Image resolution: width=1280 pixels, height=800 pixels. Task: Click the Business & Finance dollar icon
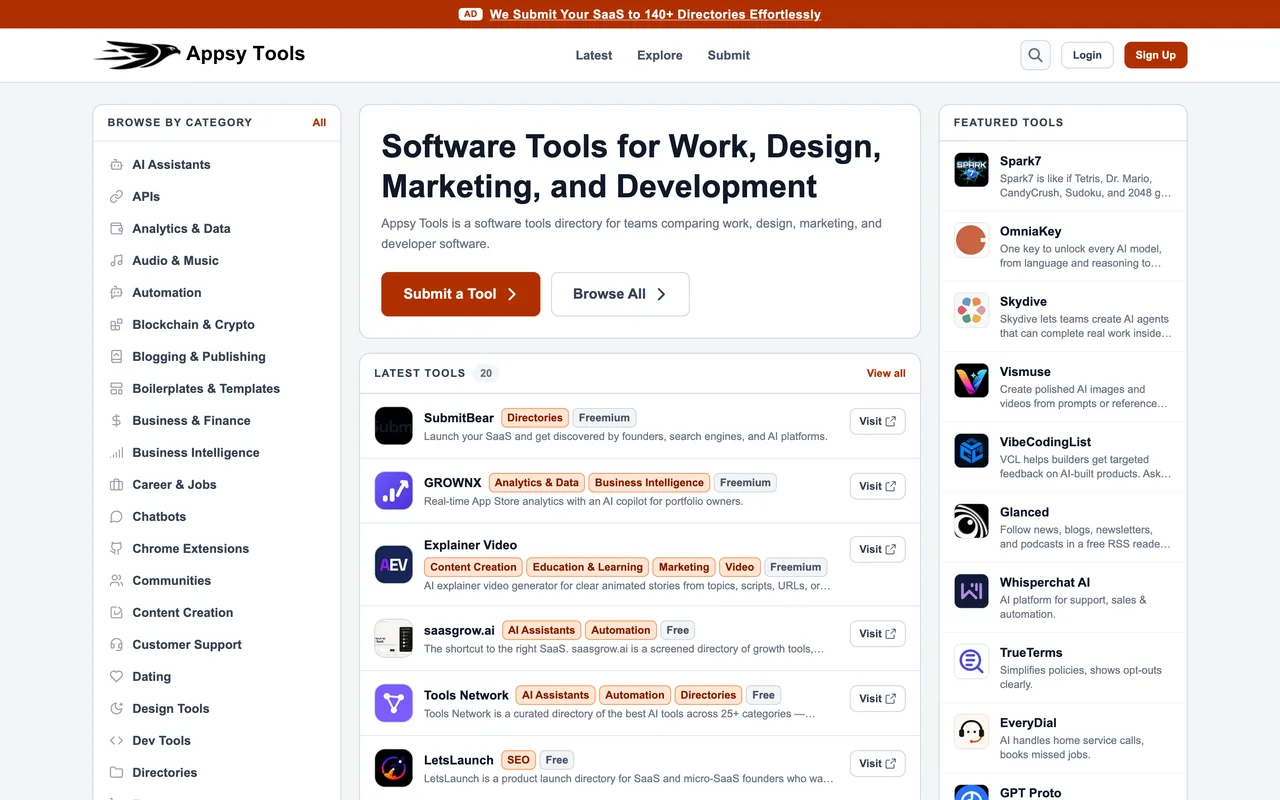(116, 421)
